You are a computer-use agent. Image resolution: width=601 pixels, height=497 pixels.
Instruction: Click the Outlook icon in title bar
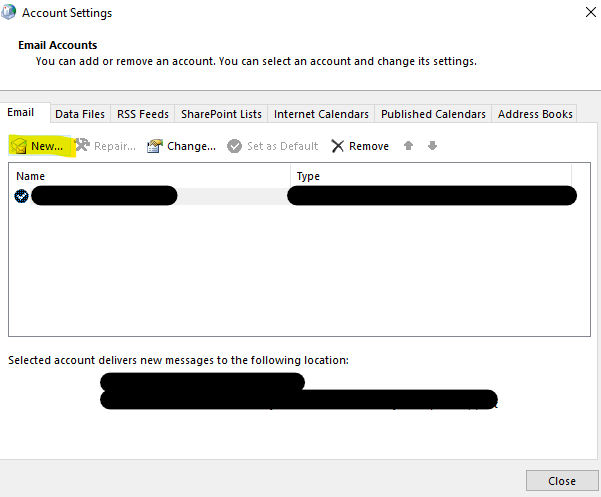11,13
